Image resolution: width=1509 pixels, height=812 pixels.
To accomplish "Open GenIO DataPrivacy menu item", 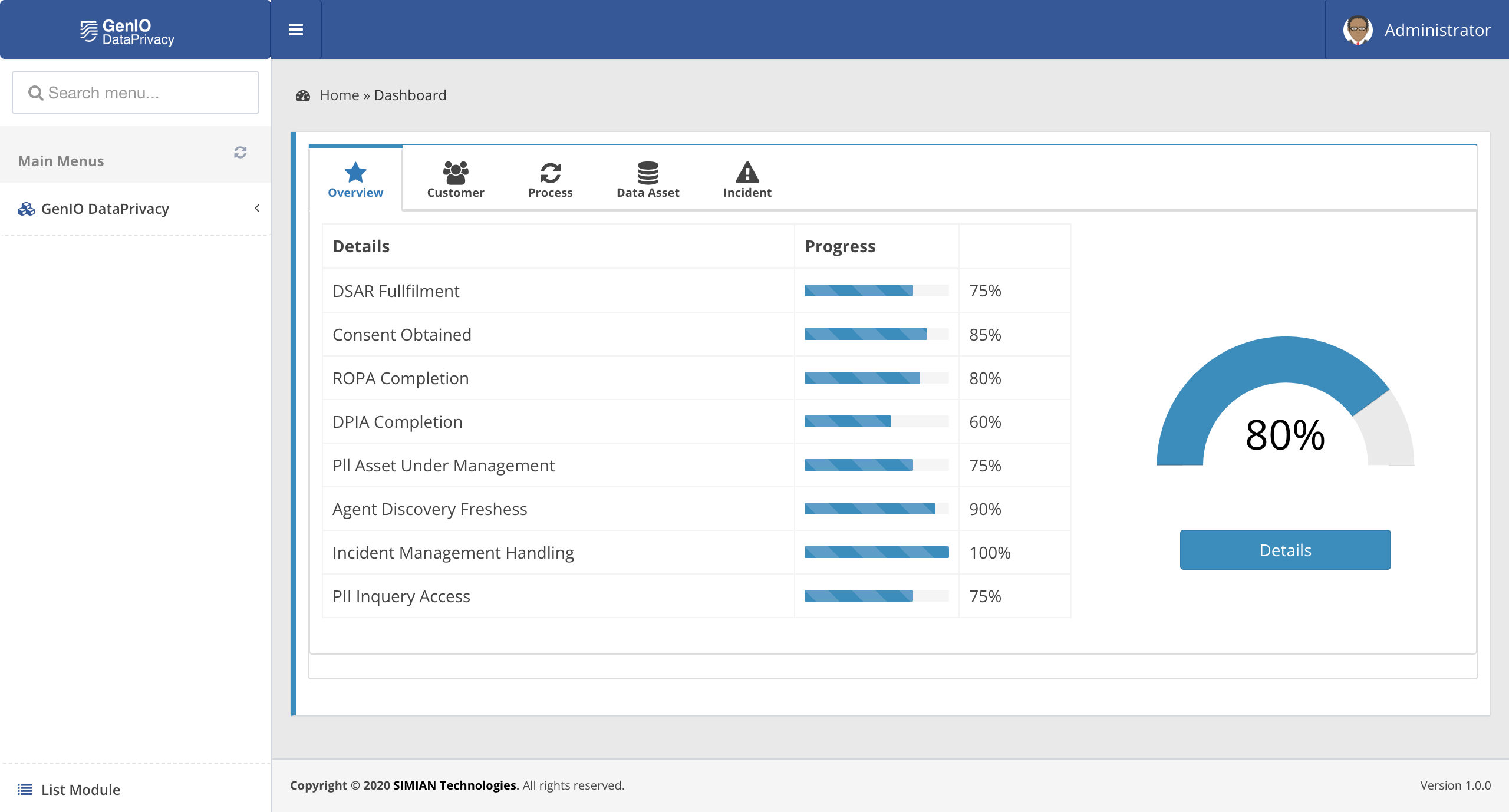I will point(136,209).
